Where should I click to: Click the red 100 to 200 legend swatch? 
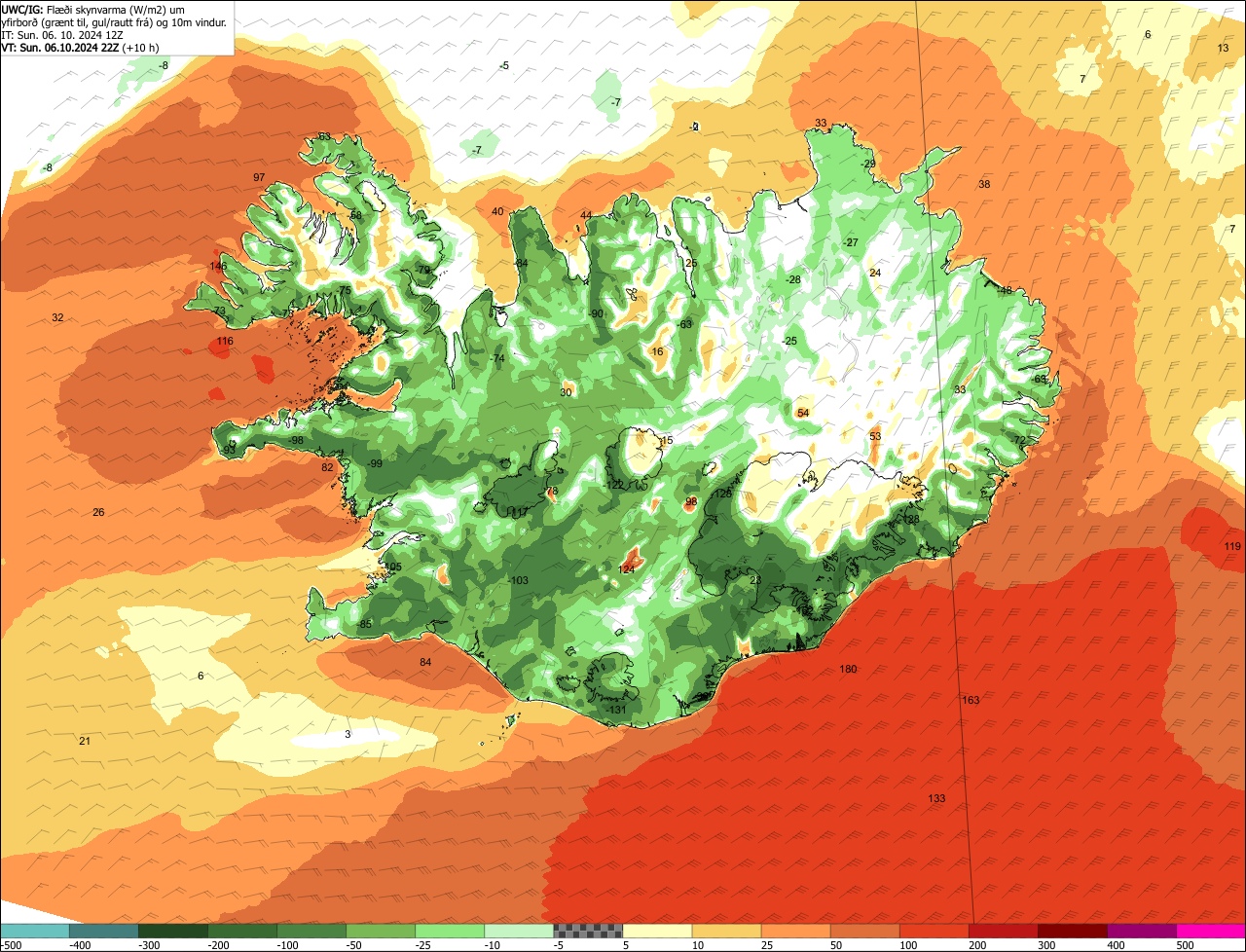click(934, 931)
